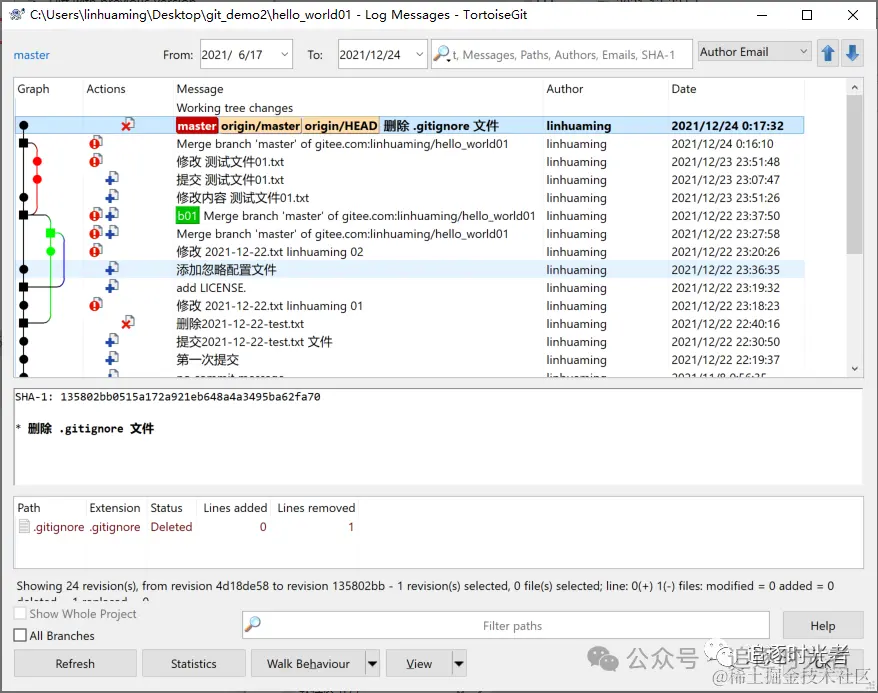Click the modified icon beside 修改 2021-12-22.txt linhuaming 02
878x693 pixels.
click(96, 251)
